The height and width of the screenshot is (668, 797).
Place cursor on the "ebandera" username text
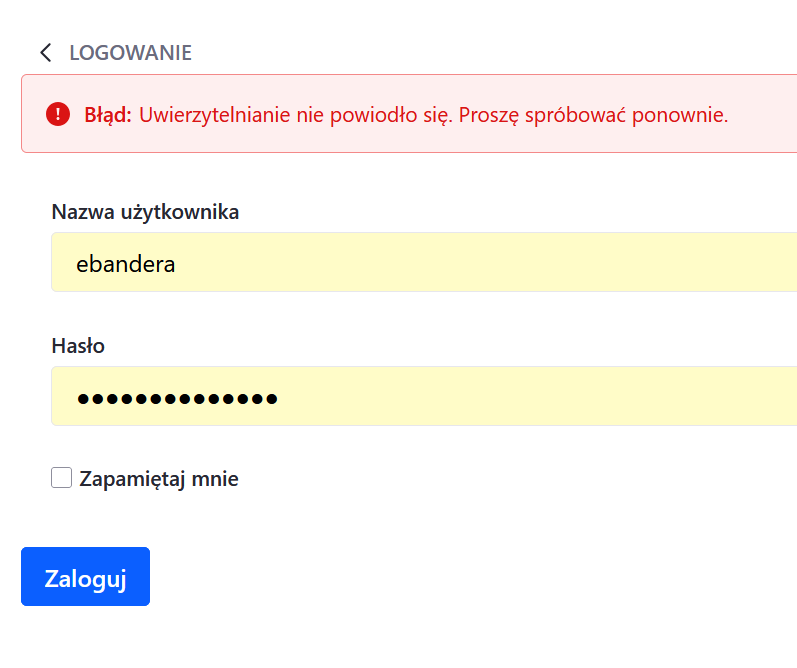(125, 264)
